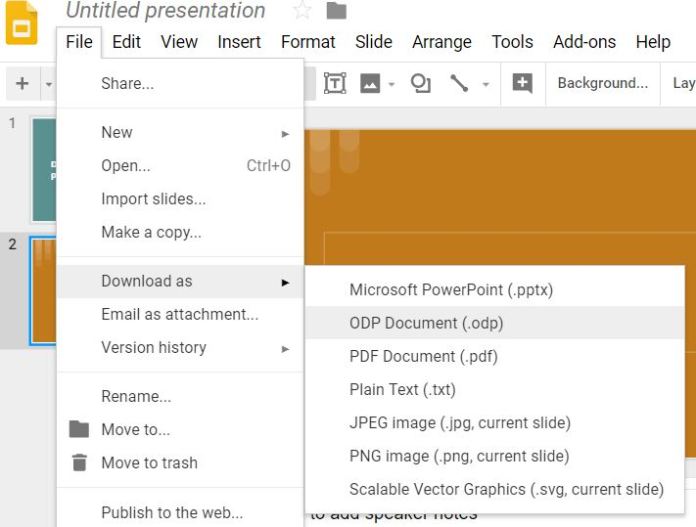Open the line type dropdown arrow

pos(486,83)
